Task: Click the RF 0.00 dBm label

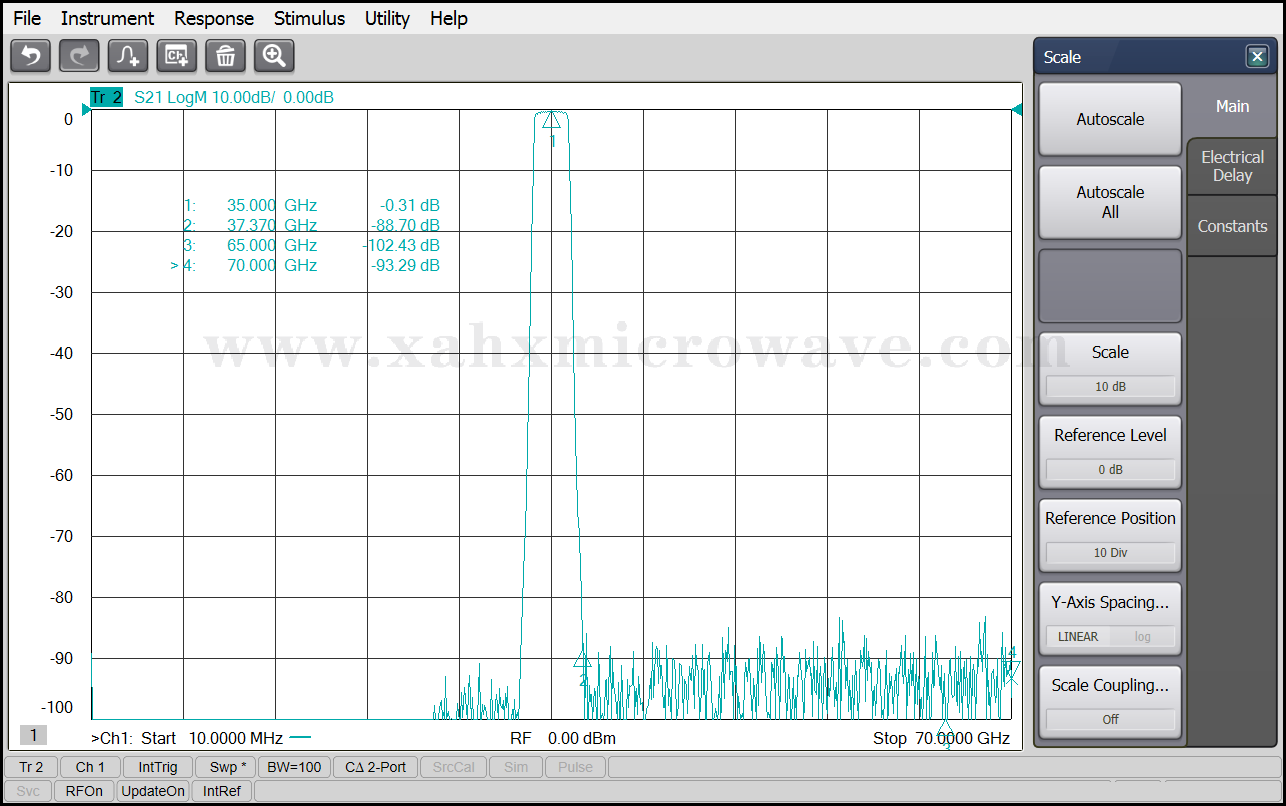Action: (563, 738)
